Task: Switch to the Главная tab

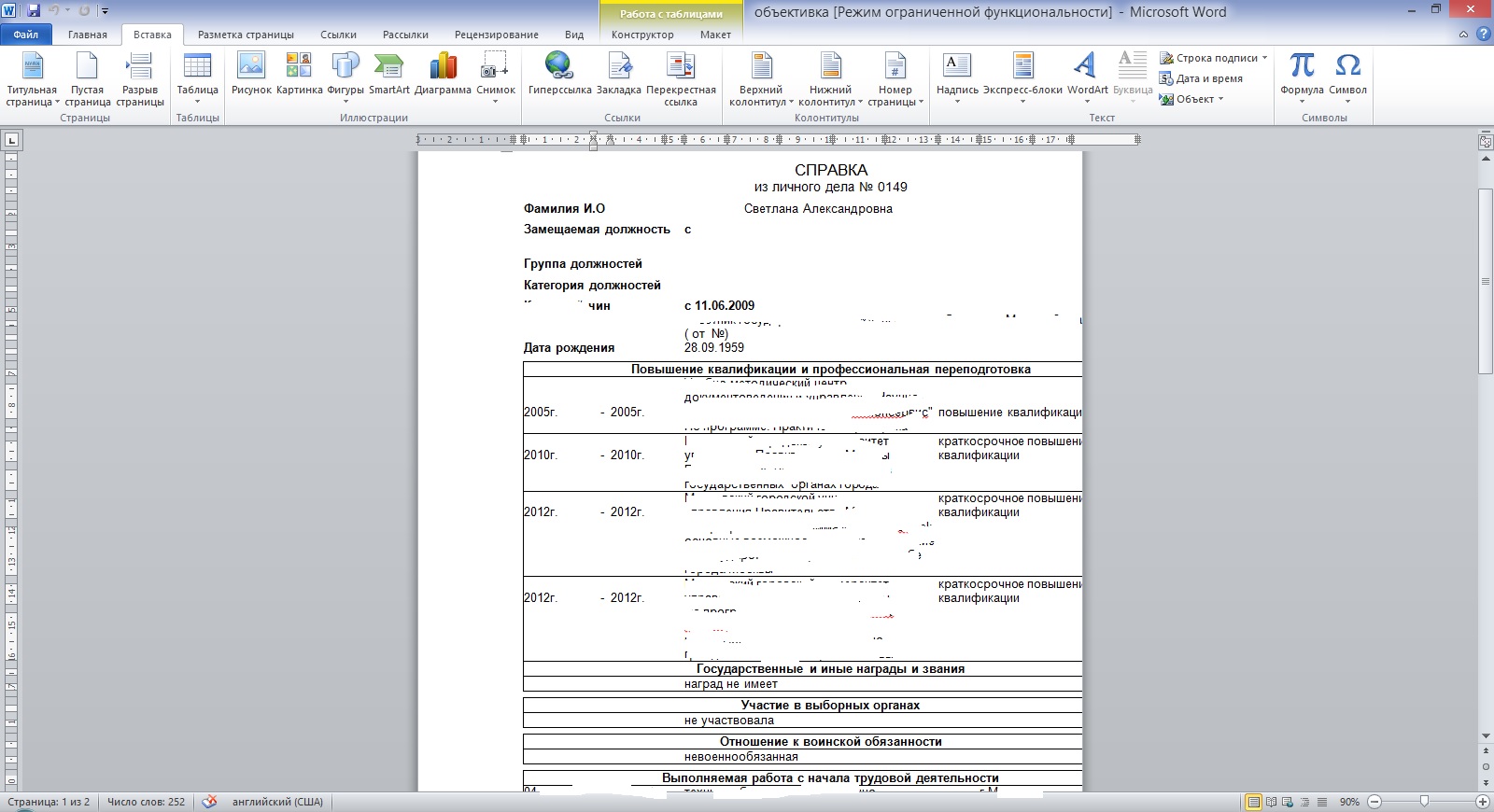Action: click(x=88, y=35)
